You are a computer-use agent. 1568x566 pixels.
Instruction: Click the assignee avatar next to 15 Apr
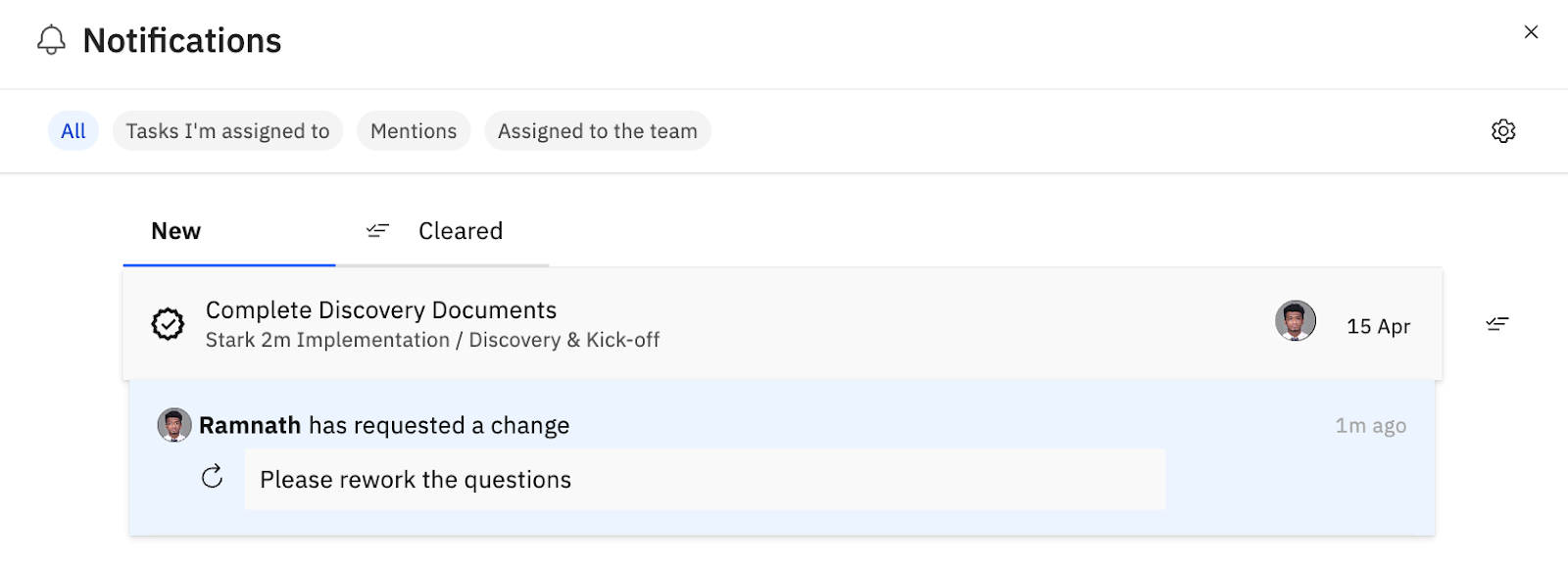coord(1295,321)
